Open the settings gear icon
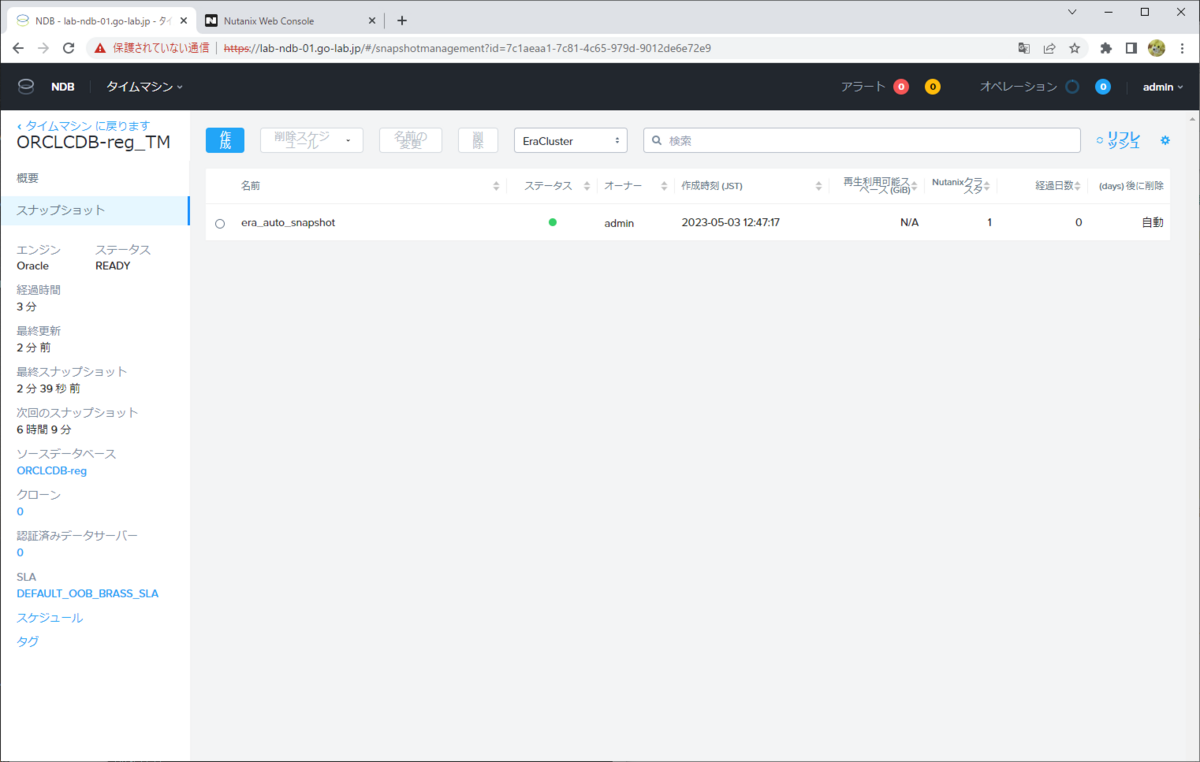The width and height of the screenshot is (1200, 762). coord(1165,141)
